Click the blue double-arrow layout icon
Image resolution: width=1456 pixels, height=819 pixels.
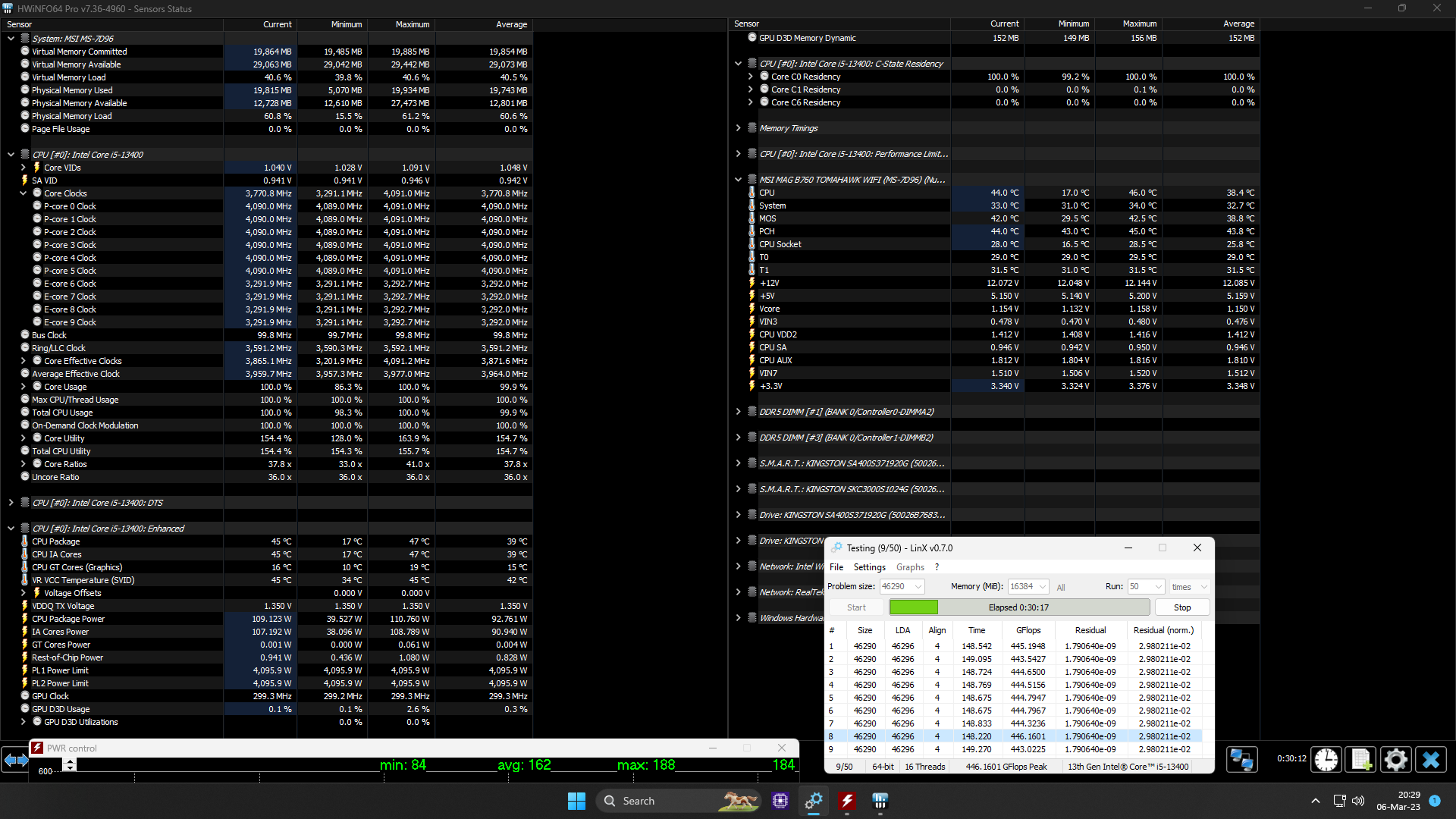[x=16, y=760]
